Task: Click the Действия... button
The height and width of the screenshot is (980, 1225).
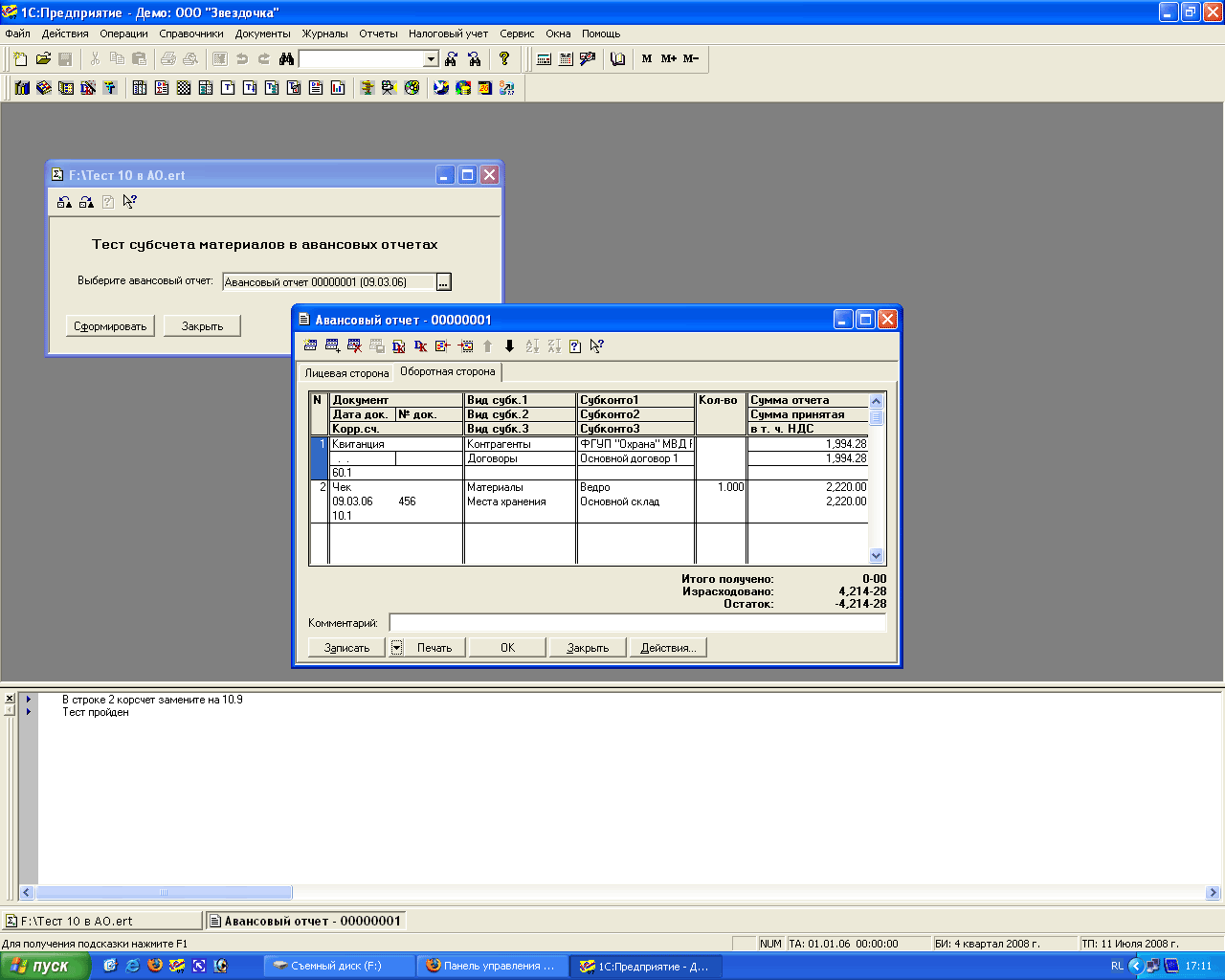Action: click(668, 648)
